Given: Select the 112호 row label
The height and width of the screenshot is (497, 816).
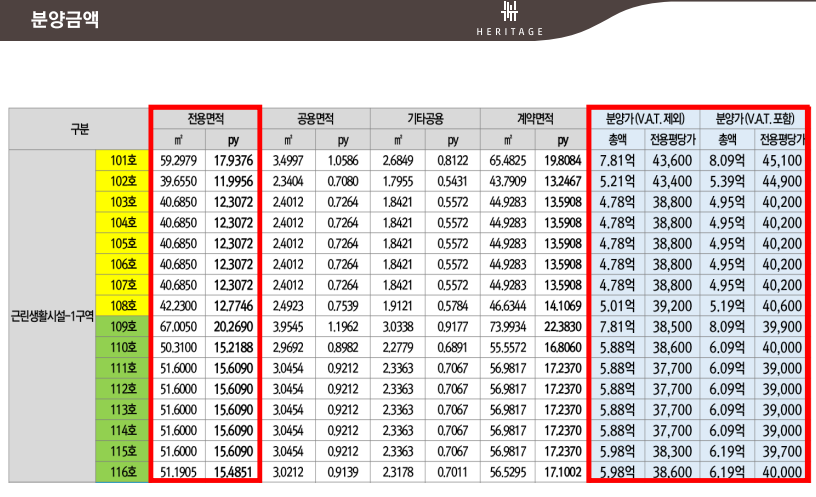Looking at the screenshot, I should pos(123,389).
